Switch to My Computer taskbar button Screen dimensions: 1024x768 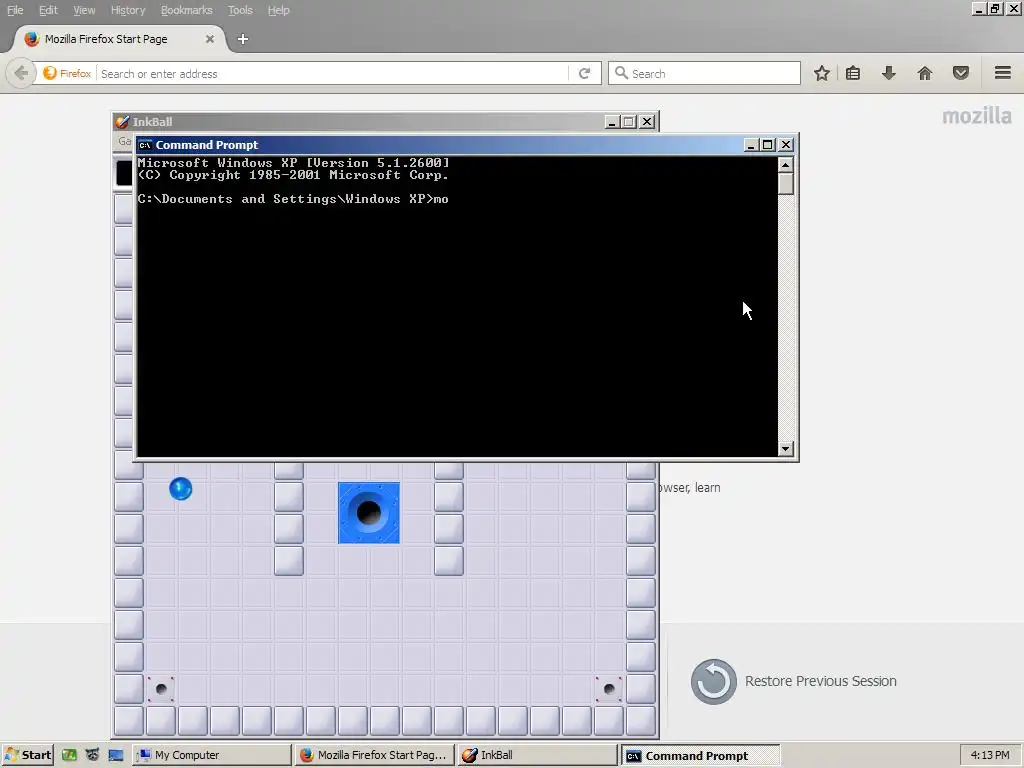212,756
